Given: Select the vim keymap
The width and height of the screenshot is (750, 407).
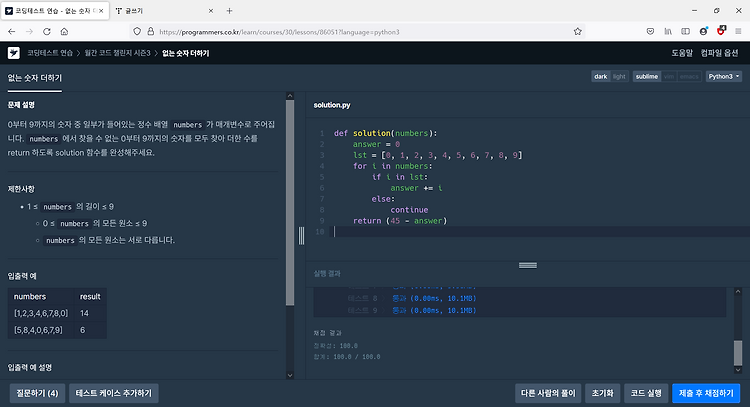Looking at the screenshot, I should (x=669, y=77).
